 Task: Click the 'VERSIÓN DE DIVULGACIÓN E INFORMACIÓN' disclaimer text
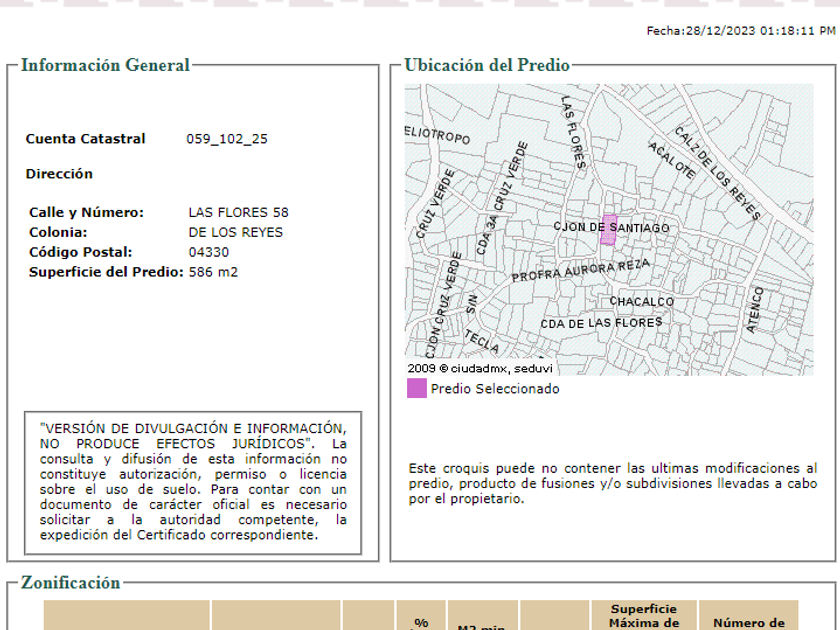193,482
